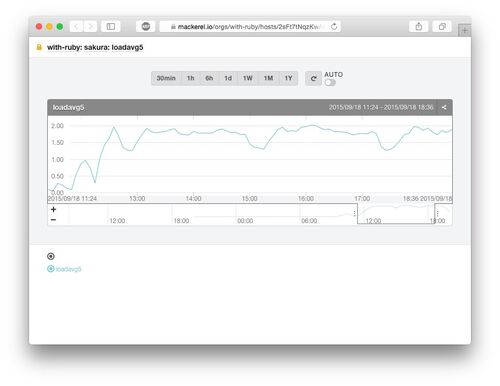Open the extension icon left of the address bar
Screen dimensions: 500x386
click(146, 26)
